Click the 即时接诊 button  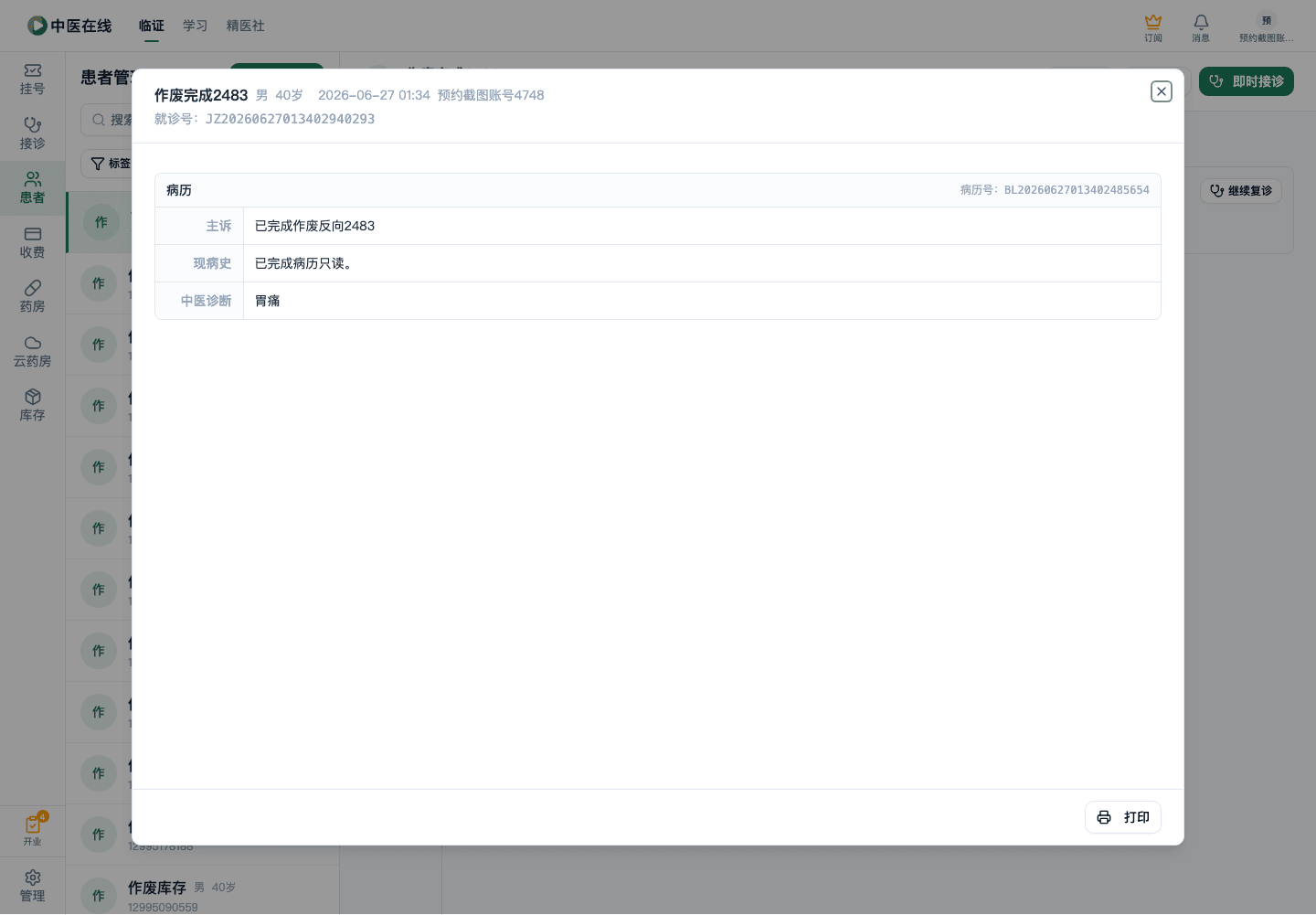(x=1247, y=81)
